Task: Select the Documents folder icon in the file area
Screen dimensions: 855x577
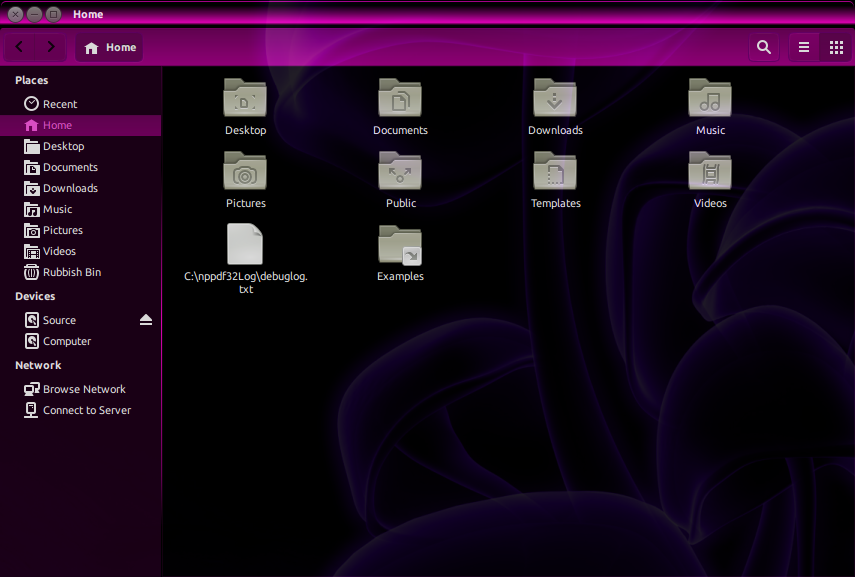Action: [x=400, y=98]
